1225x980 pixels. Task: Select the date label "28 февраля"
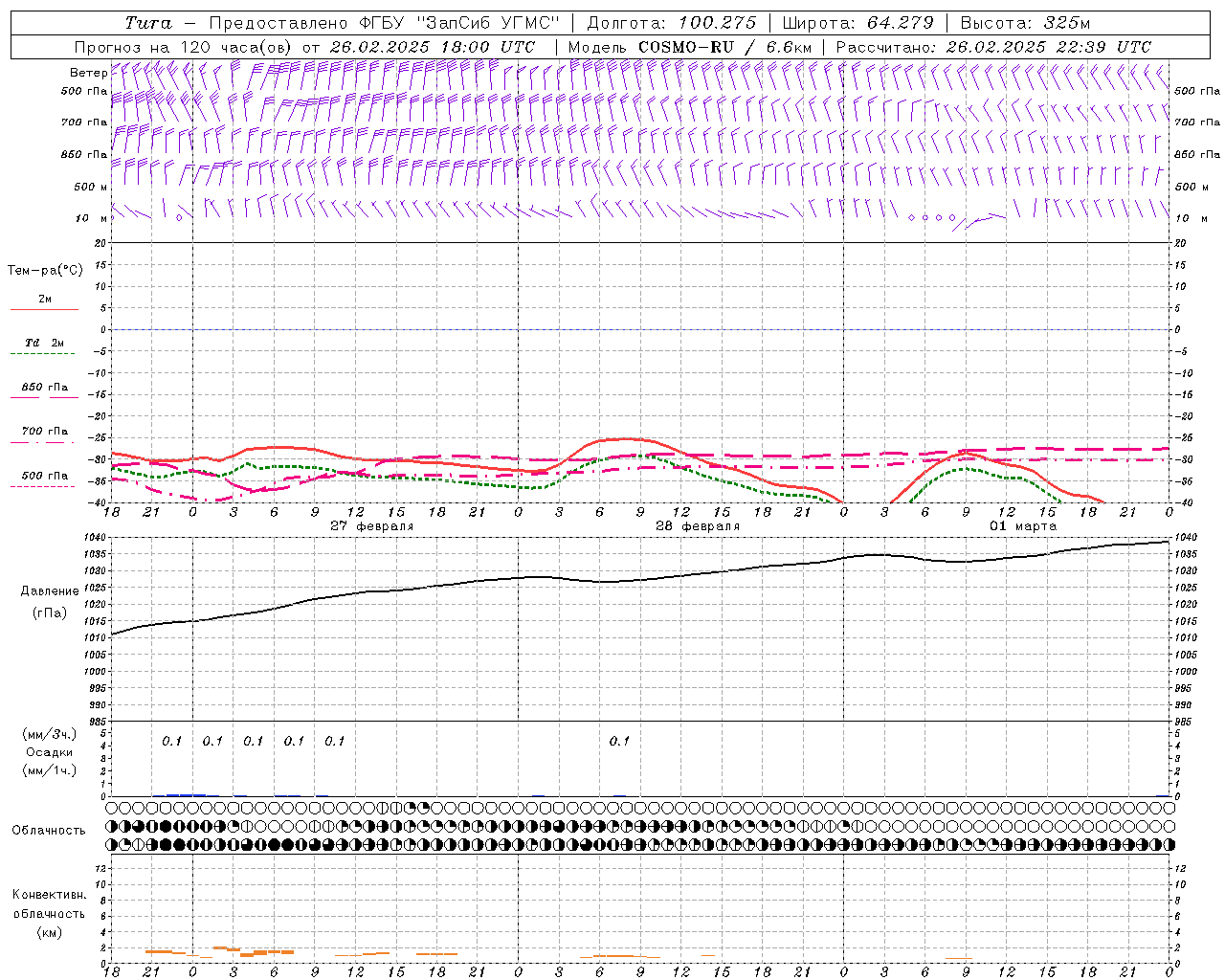(x=698, y=526)
